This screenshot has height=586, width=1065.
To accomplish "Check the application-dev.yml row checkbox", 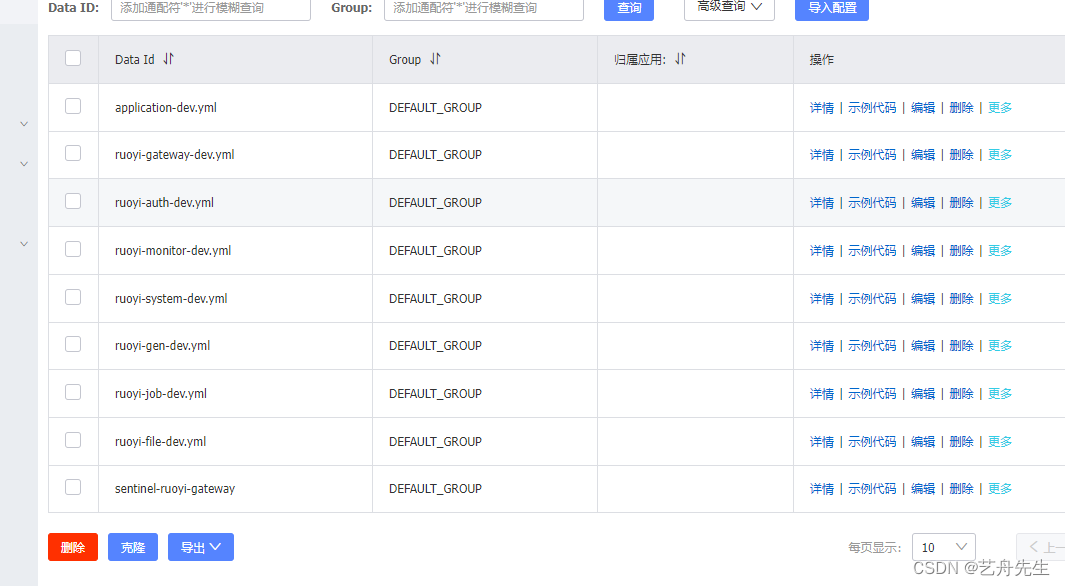I will (x=73, y=106).
